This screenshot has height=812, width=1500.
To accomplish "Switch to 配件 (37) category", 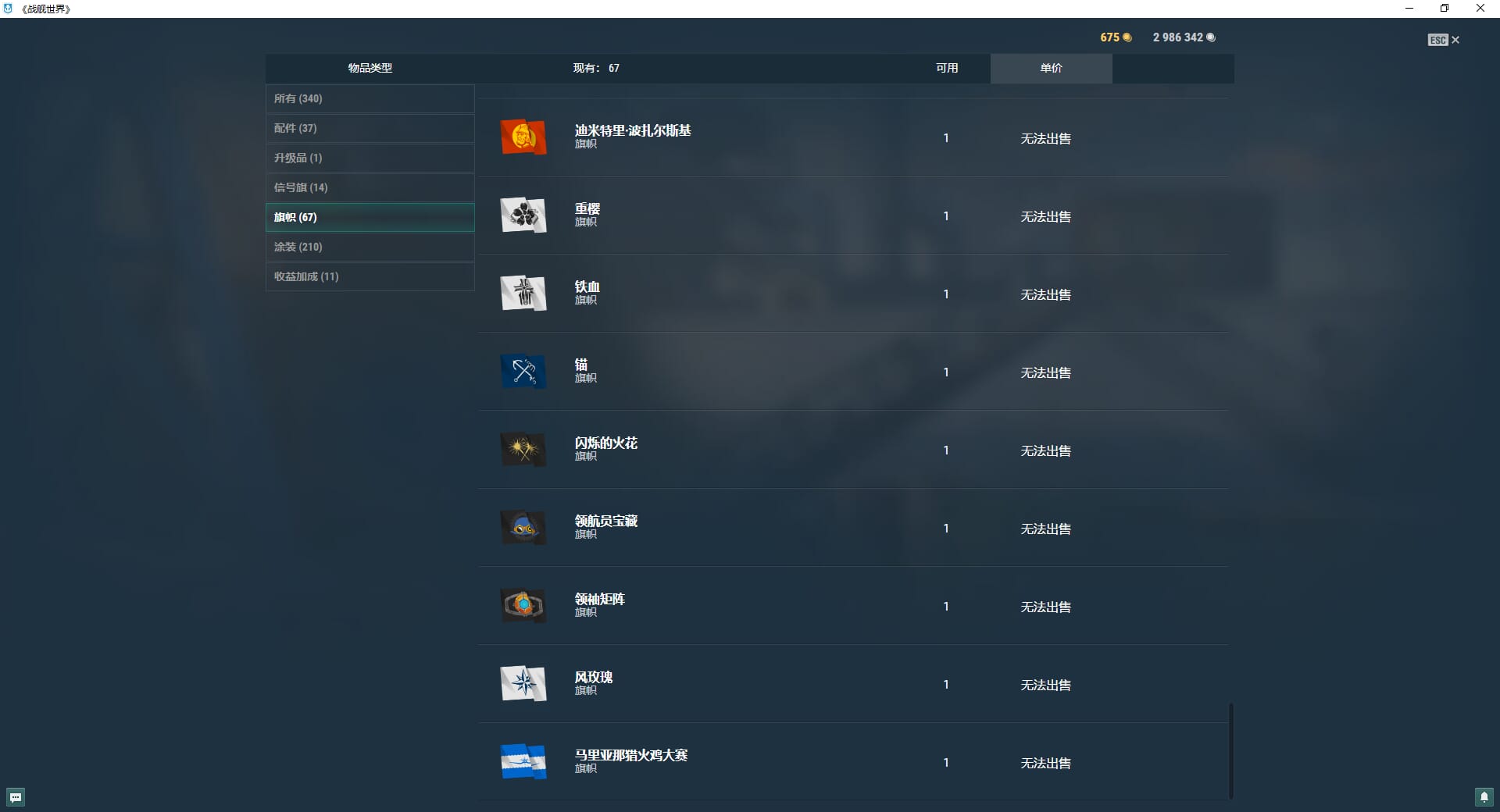I will click(x=370, y=128).
